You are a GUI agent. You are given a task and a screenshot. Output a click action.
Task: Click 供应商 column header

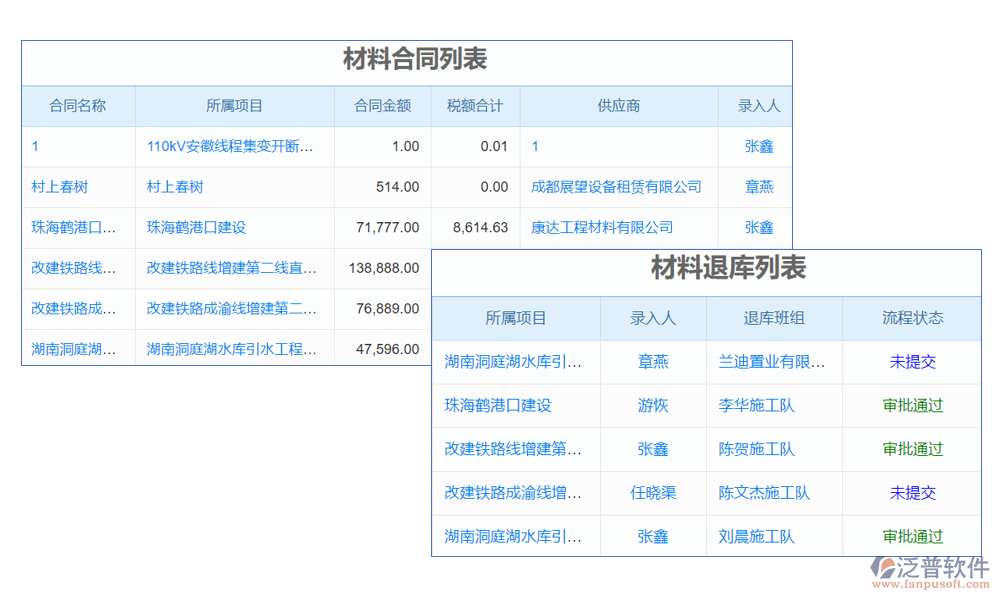[618, 106]
